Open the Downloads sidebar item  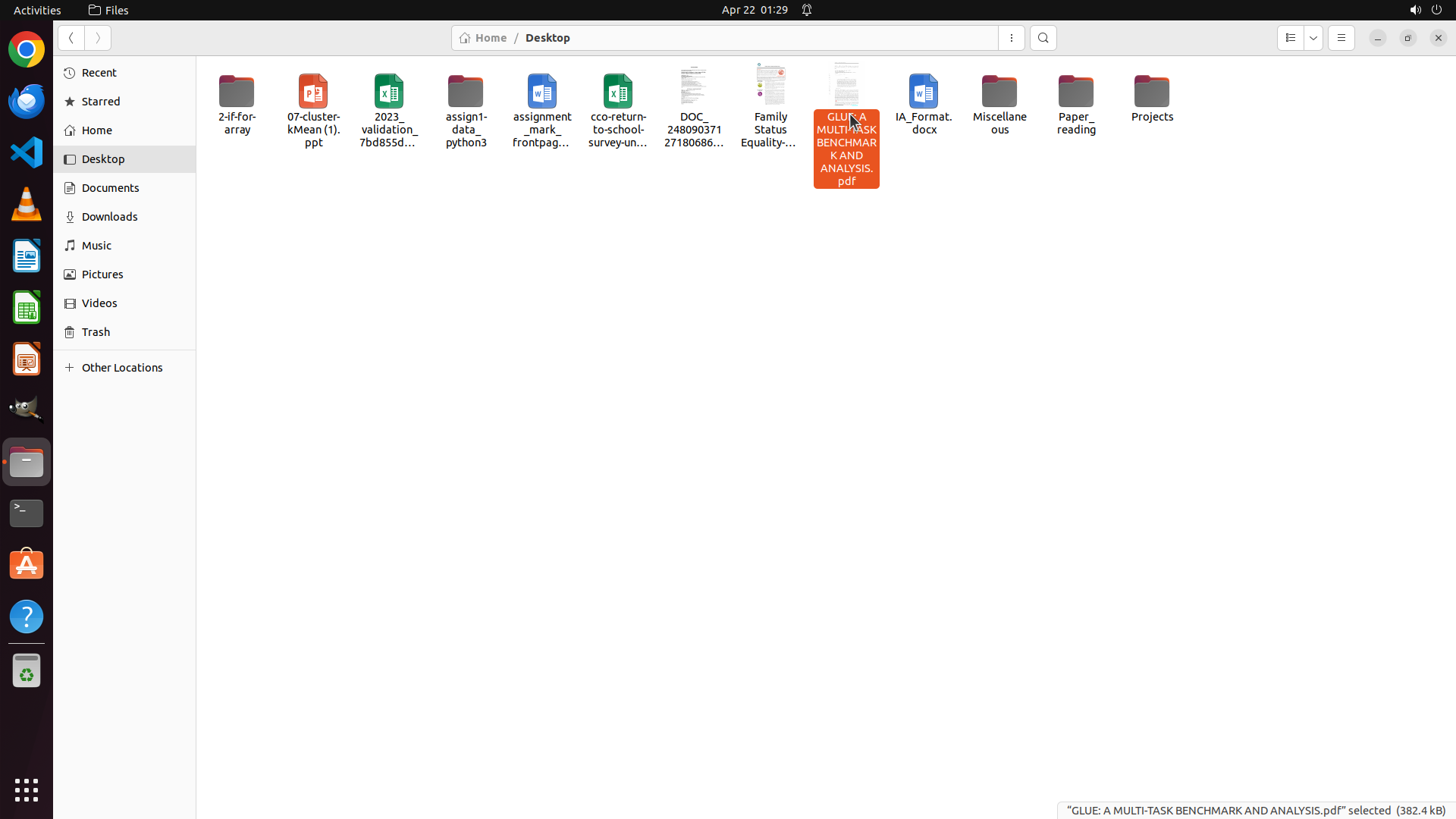(x=110, y=217)
